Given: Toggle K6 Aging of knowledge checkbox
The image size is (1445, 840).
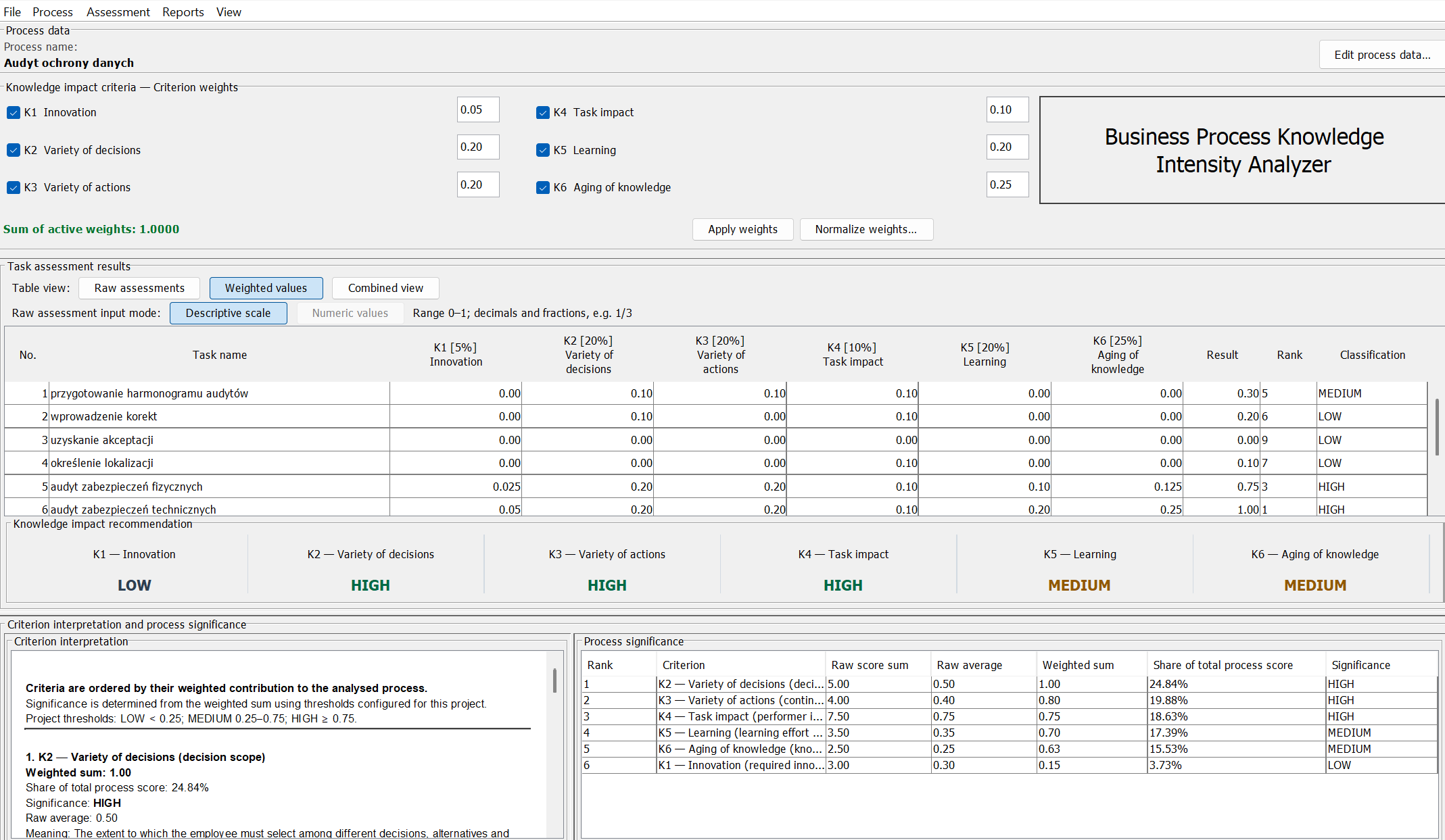Looking at the screenshot, I should pos(543,187).
